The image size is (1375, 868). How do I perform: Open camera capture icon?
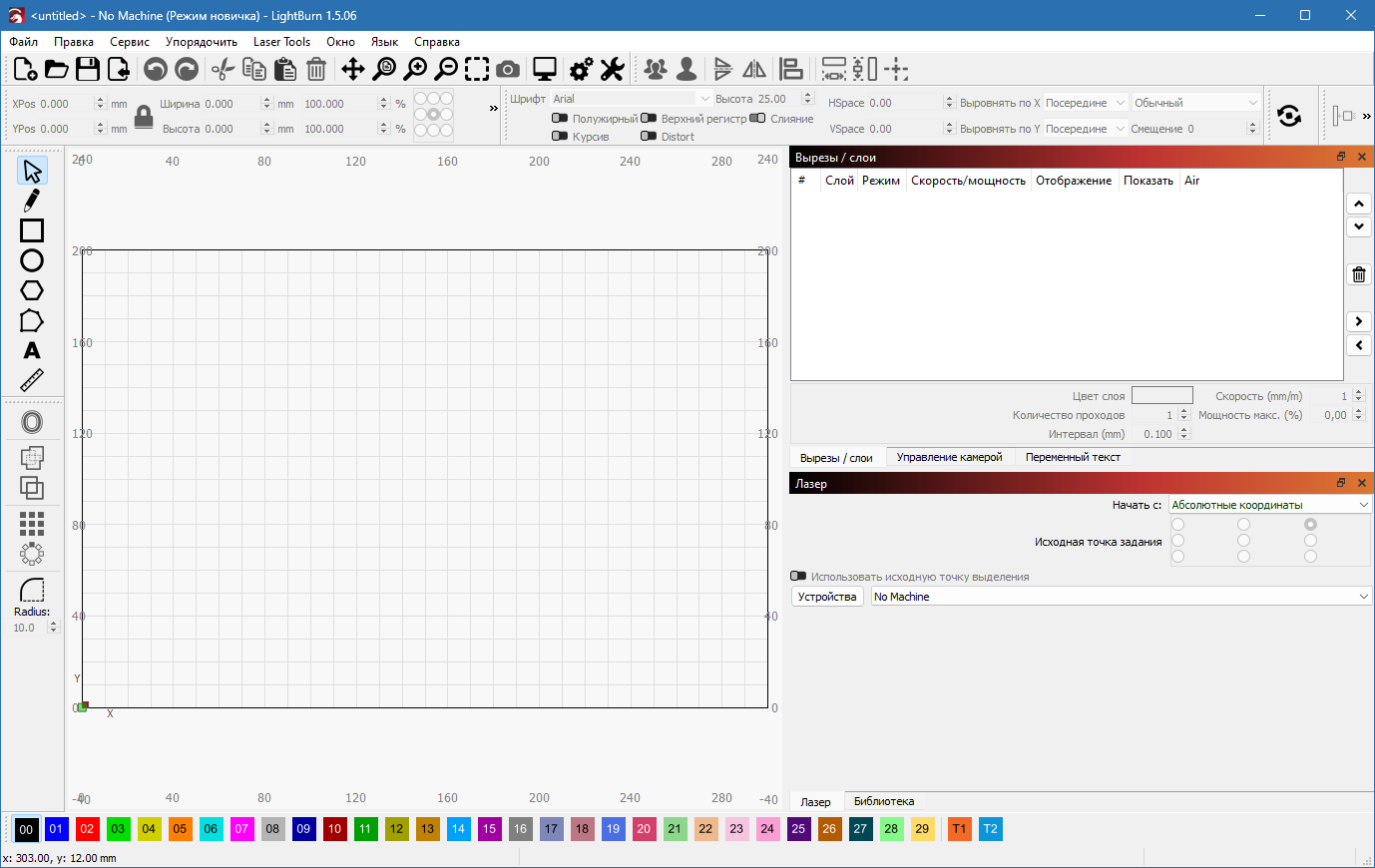pos(508,69)
